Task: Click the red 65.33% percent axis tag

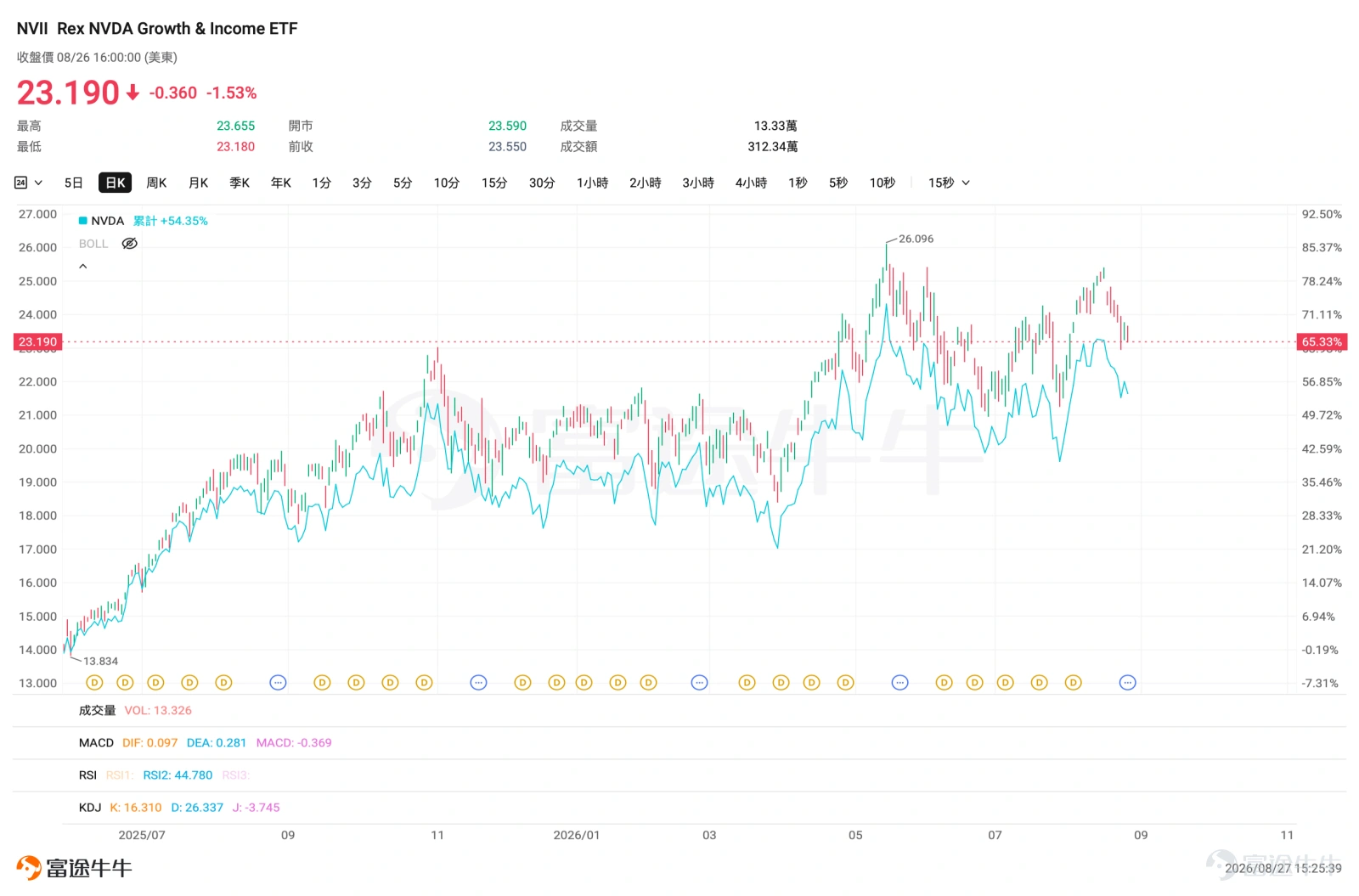Action: pyautogui.click(x=1322, y=342)
